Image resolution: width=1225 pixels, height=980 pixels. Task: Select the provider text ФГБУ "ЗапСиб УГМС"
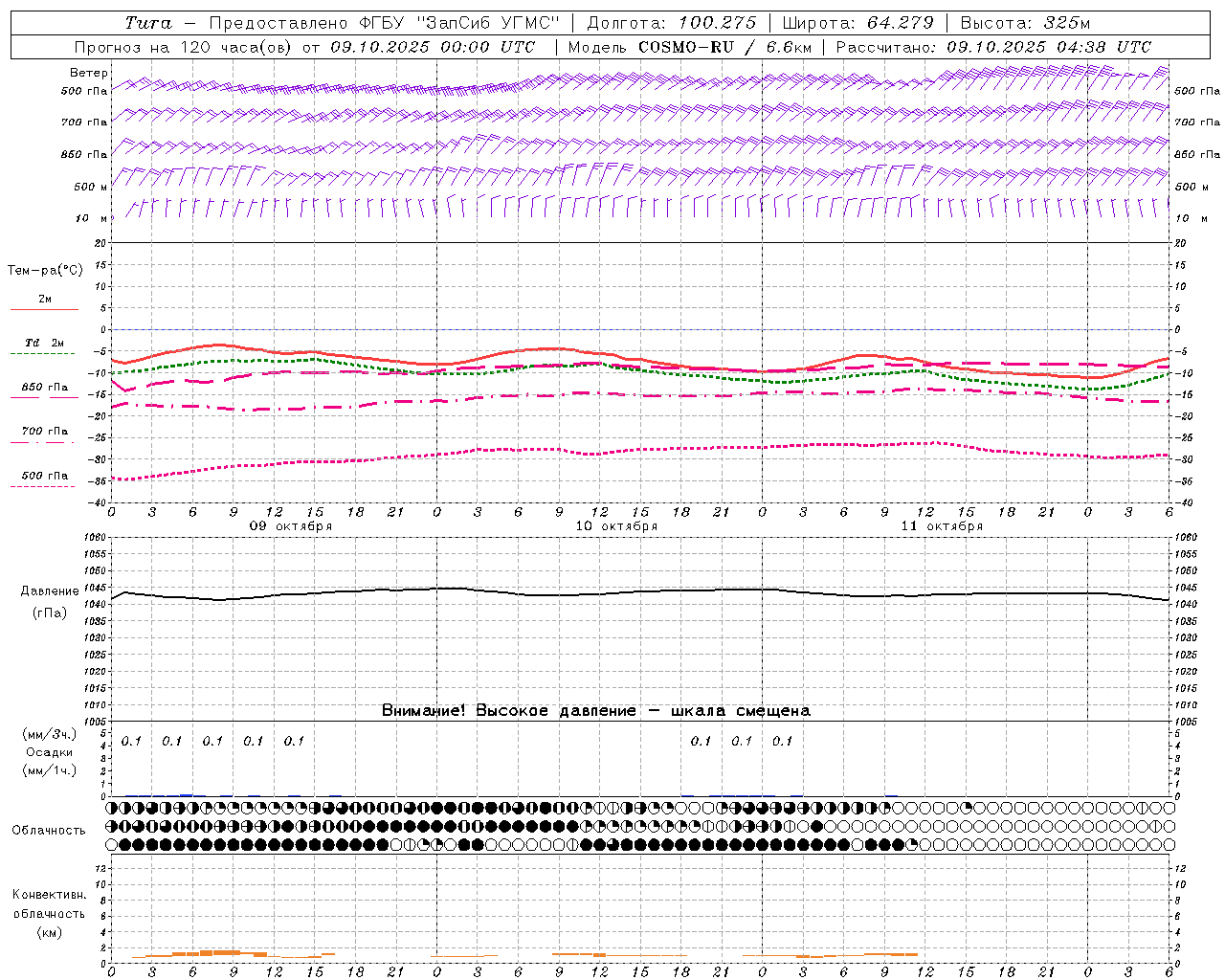tap(459, 23)
